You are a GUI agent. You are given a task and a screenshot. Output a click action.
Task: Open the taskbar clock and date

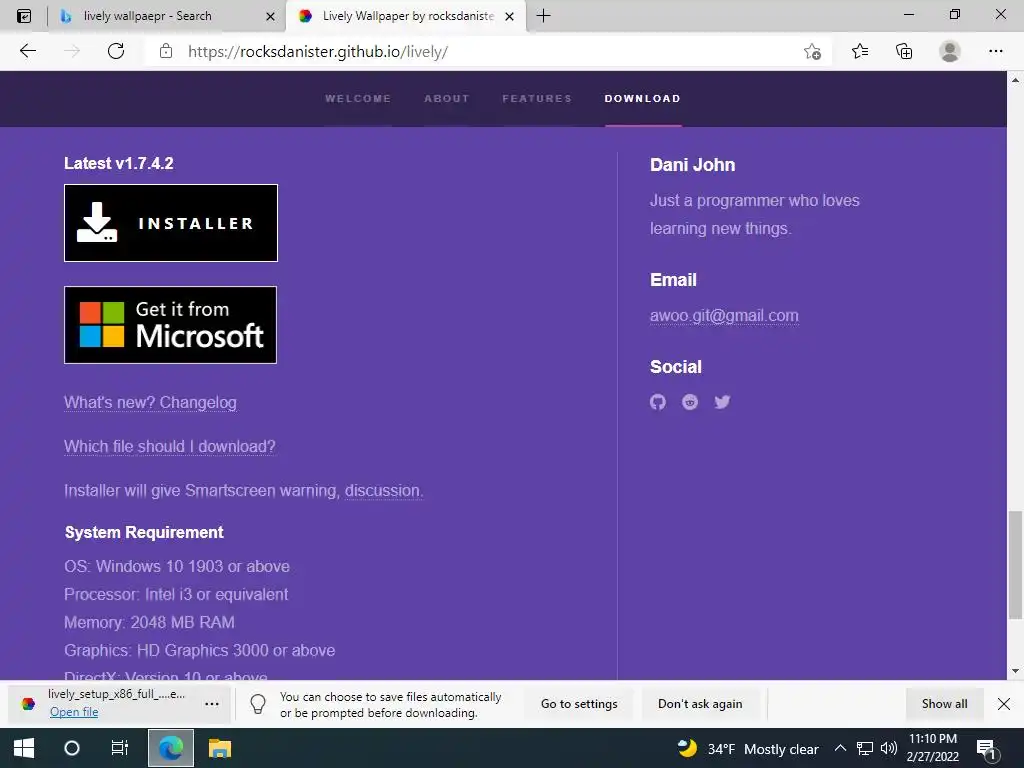[x=933, y=748]
